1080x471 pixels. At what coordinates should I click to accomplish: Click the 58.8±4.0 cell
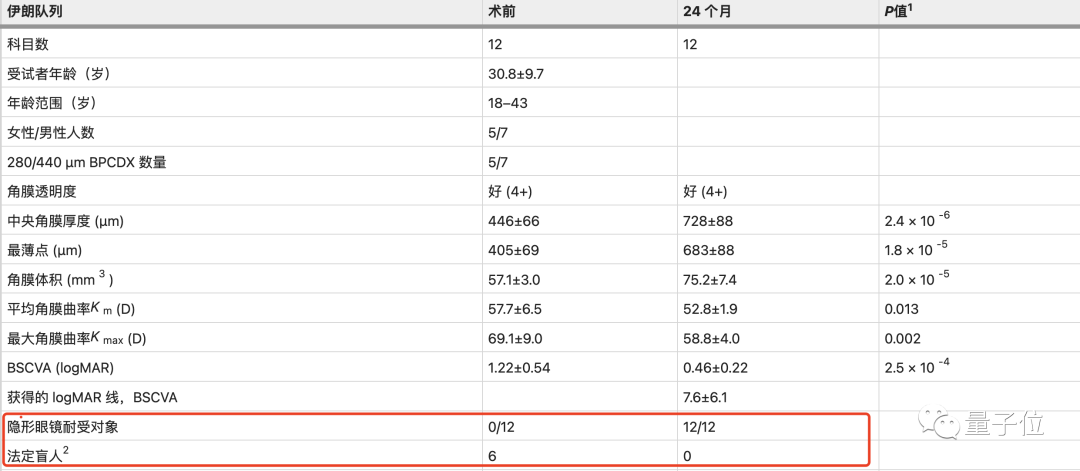(711, 339)
